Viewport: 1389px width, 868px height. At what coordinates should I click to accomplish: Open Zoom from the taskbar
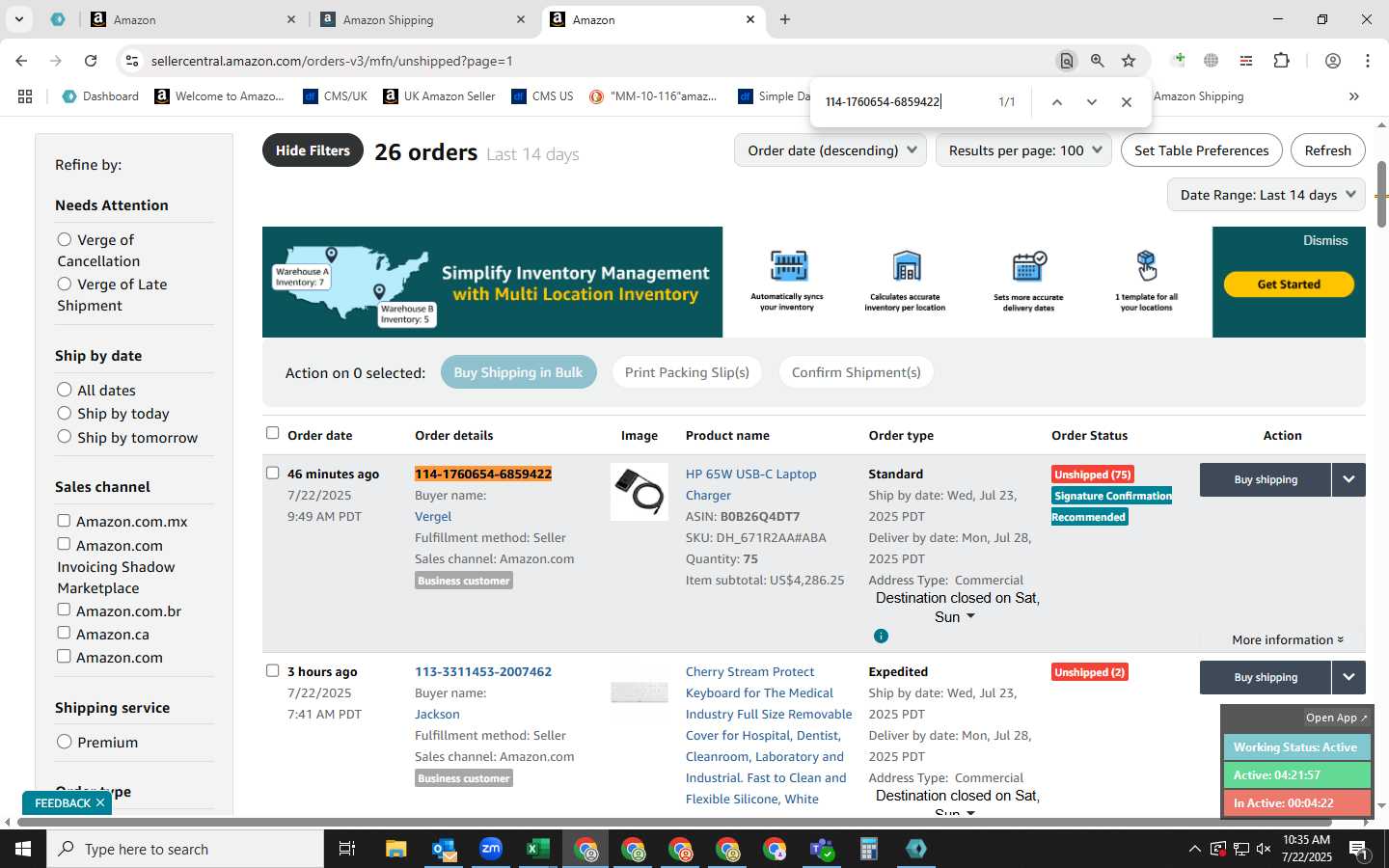coord(491,849)
